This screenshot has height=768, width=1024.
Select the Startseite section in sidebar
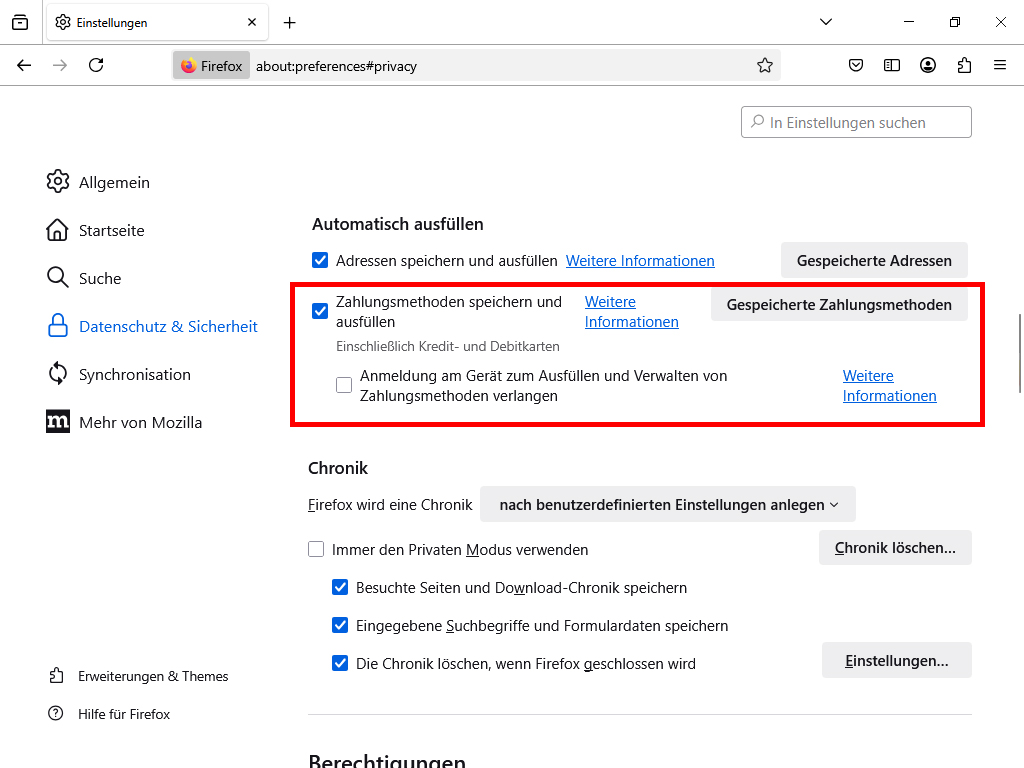tap(112, 230)
